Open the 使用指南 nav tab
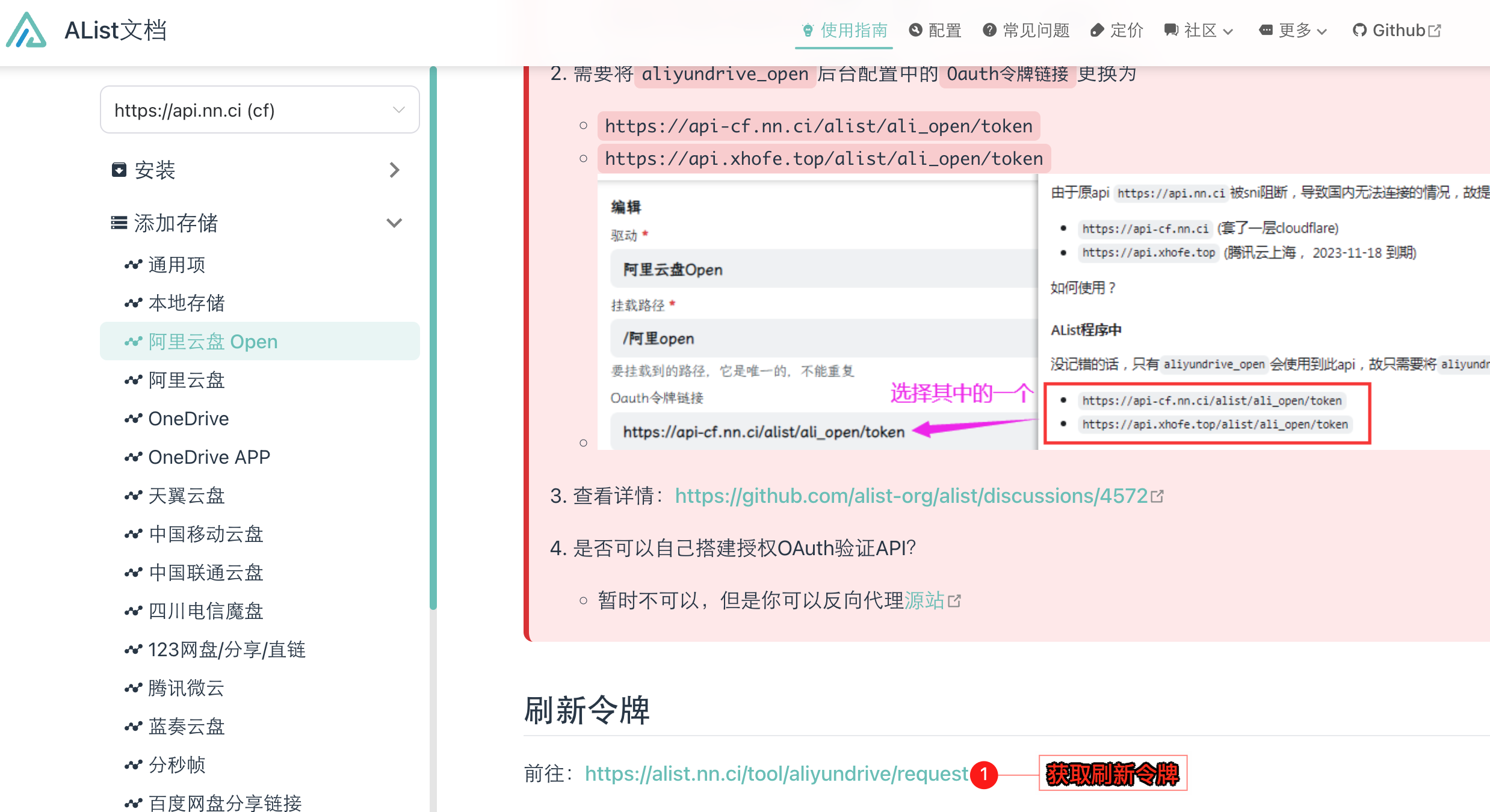The width and height of the screenshot is (1490, 812). pos(844,30)
